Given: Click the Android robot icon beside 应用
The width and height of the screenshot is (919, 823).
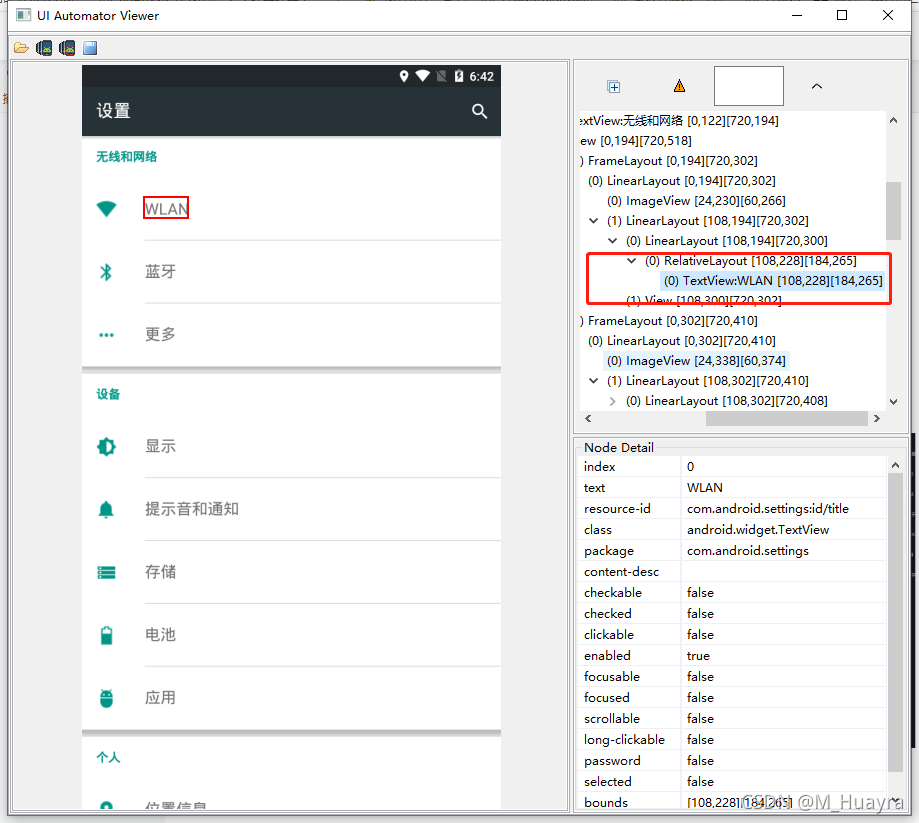Looking at the screenshot, I should pos(106,698).
